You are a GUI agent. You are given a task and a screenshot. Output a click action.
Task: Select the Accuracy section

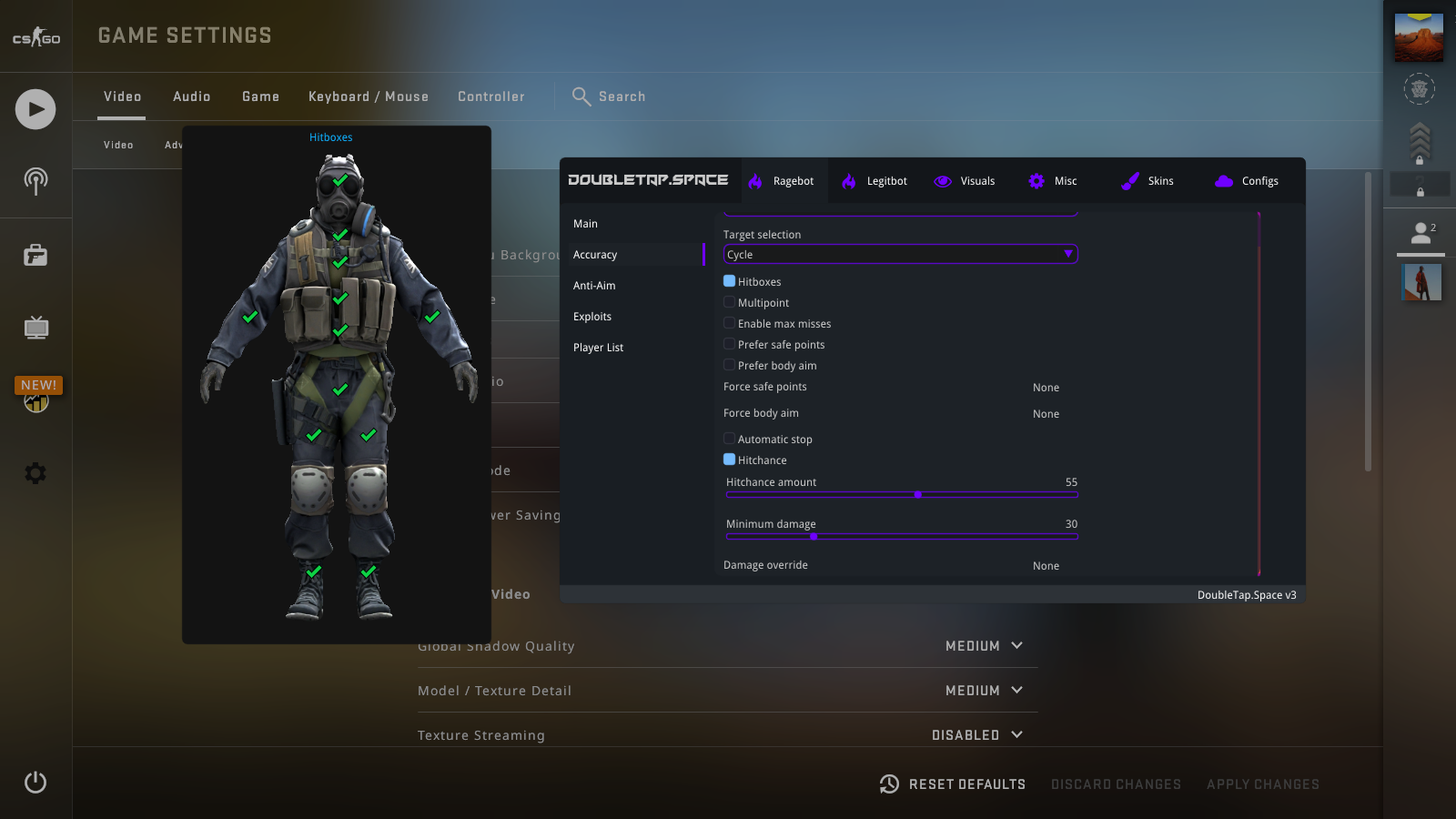[595, 255]
